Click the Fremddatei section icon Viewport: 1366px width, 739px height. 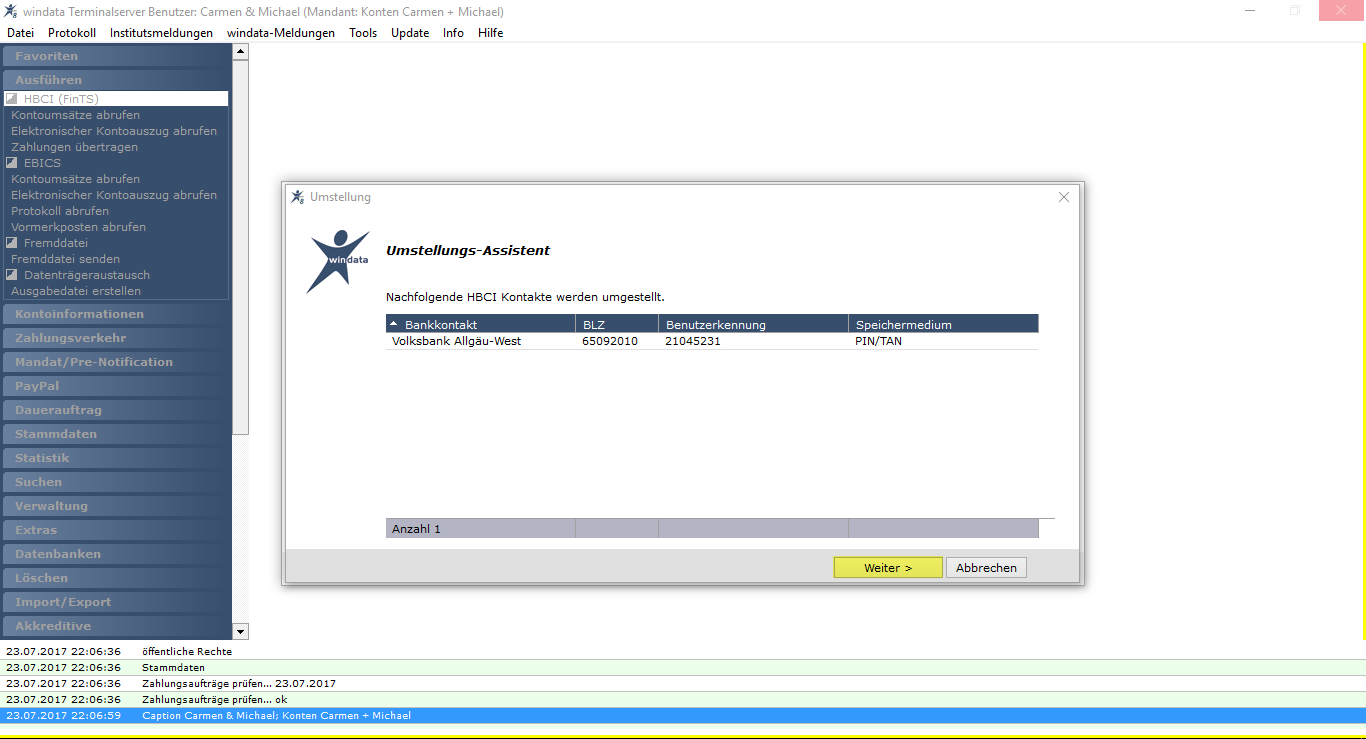tap(12, 243)
